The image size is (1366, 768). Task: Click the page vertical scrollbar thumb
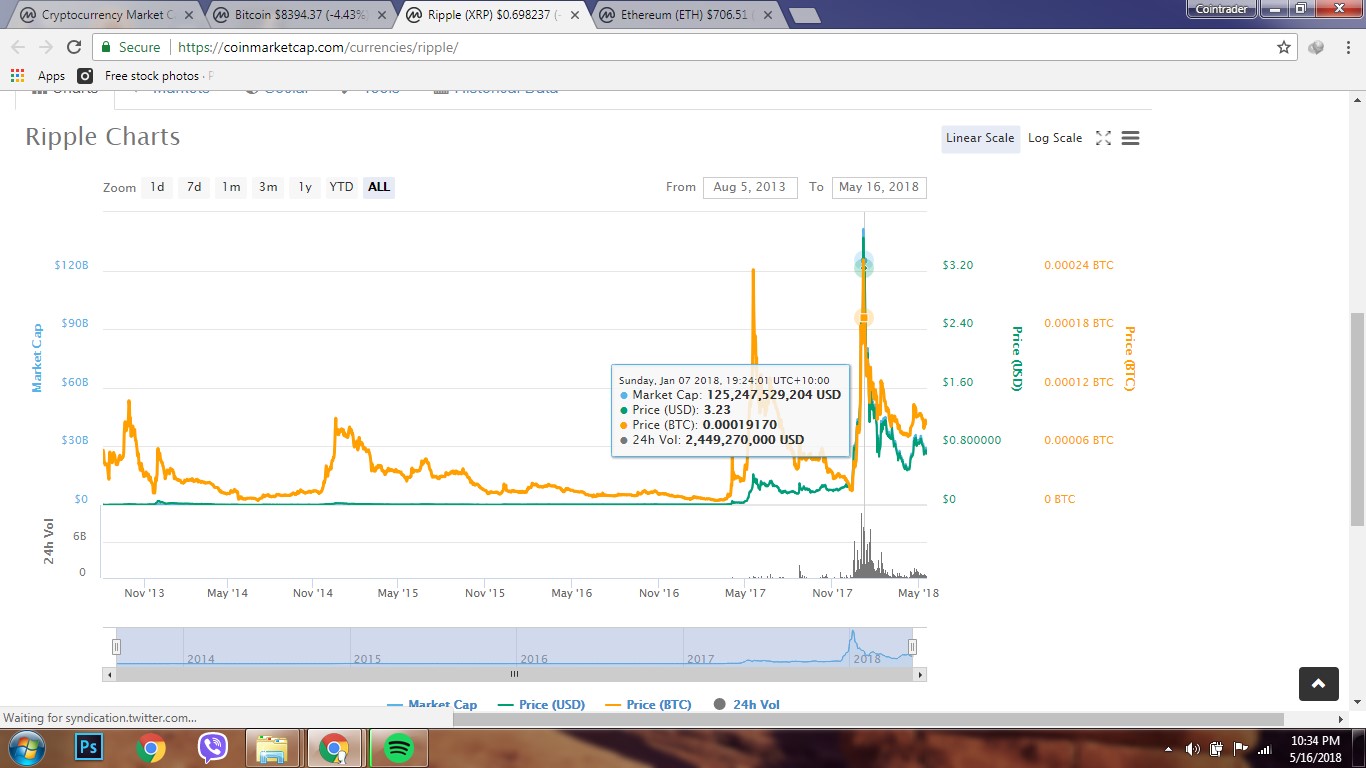pos(1357,418)
